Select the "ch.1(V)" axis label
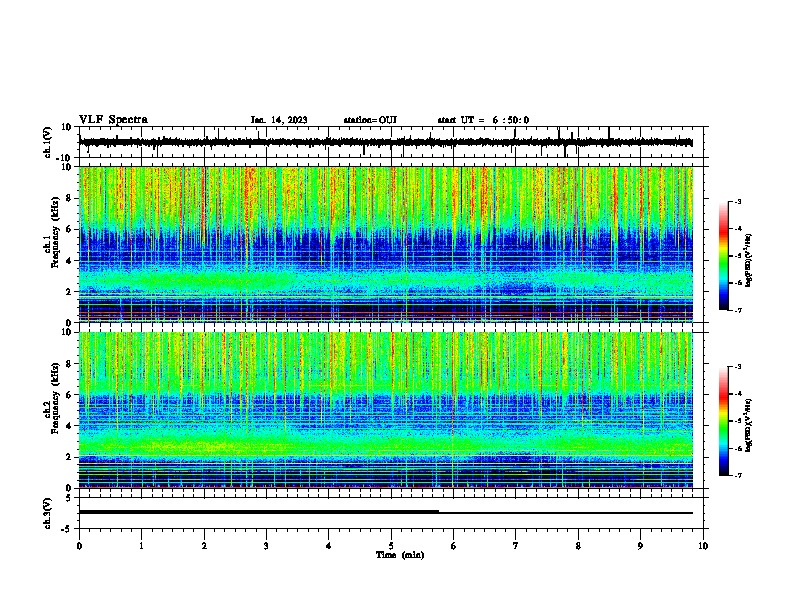The width and height of the screenshot is (792, 612). point(48,142)
